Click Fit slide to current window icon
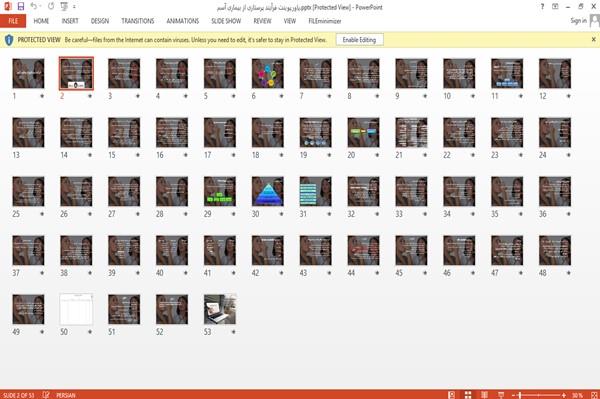The width and height of the screenshot is (600, 399). click(594, 395)
